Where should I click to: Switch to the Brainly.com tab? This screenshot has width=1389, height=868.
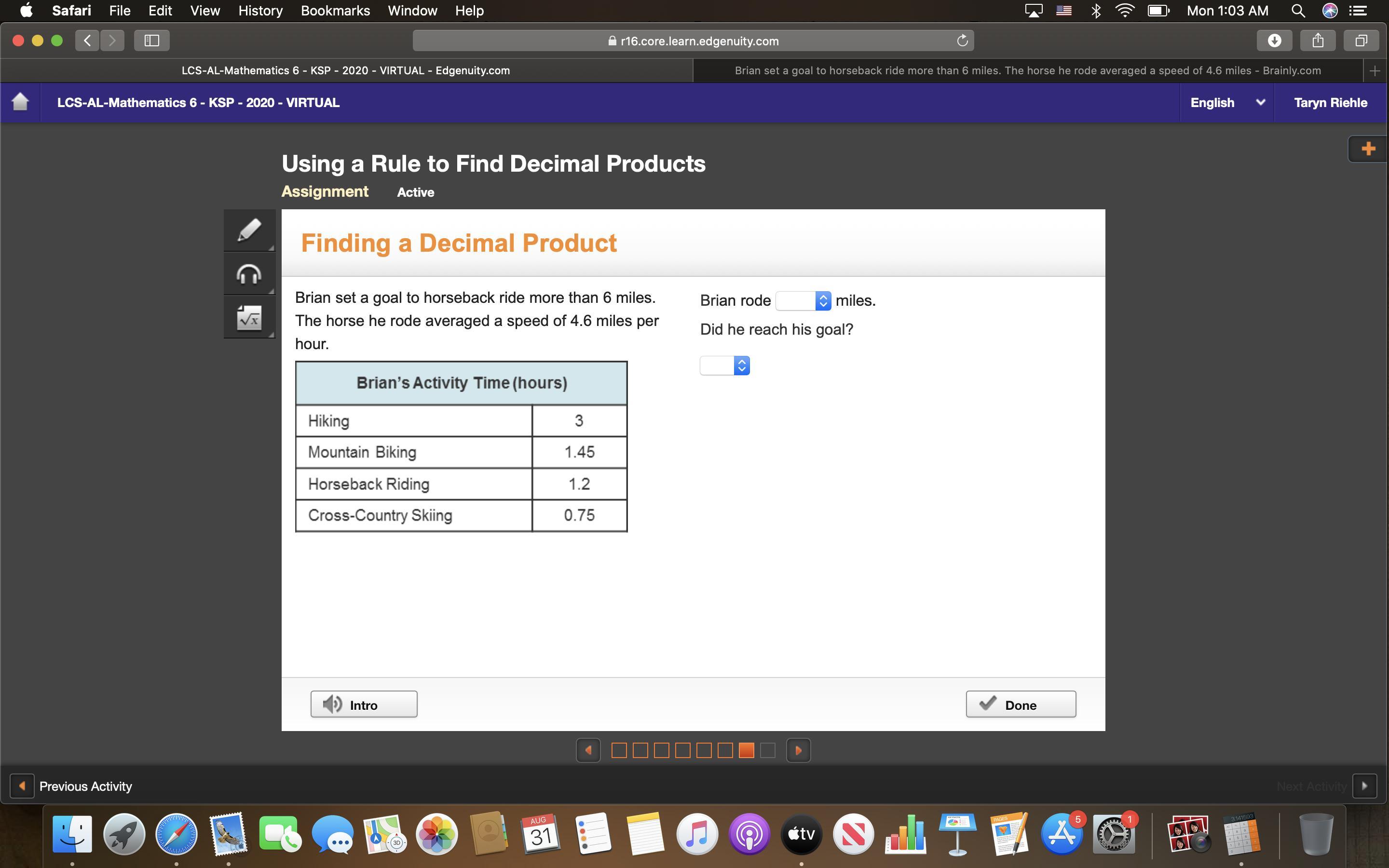tap(1027, 70)
